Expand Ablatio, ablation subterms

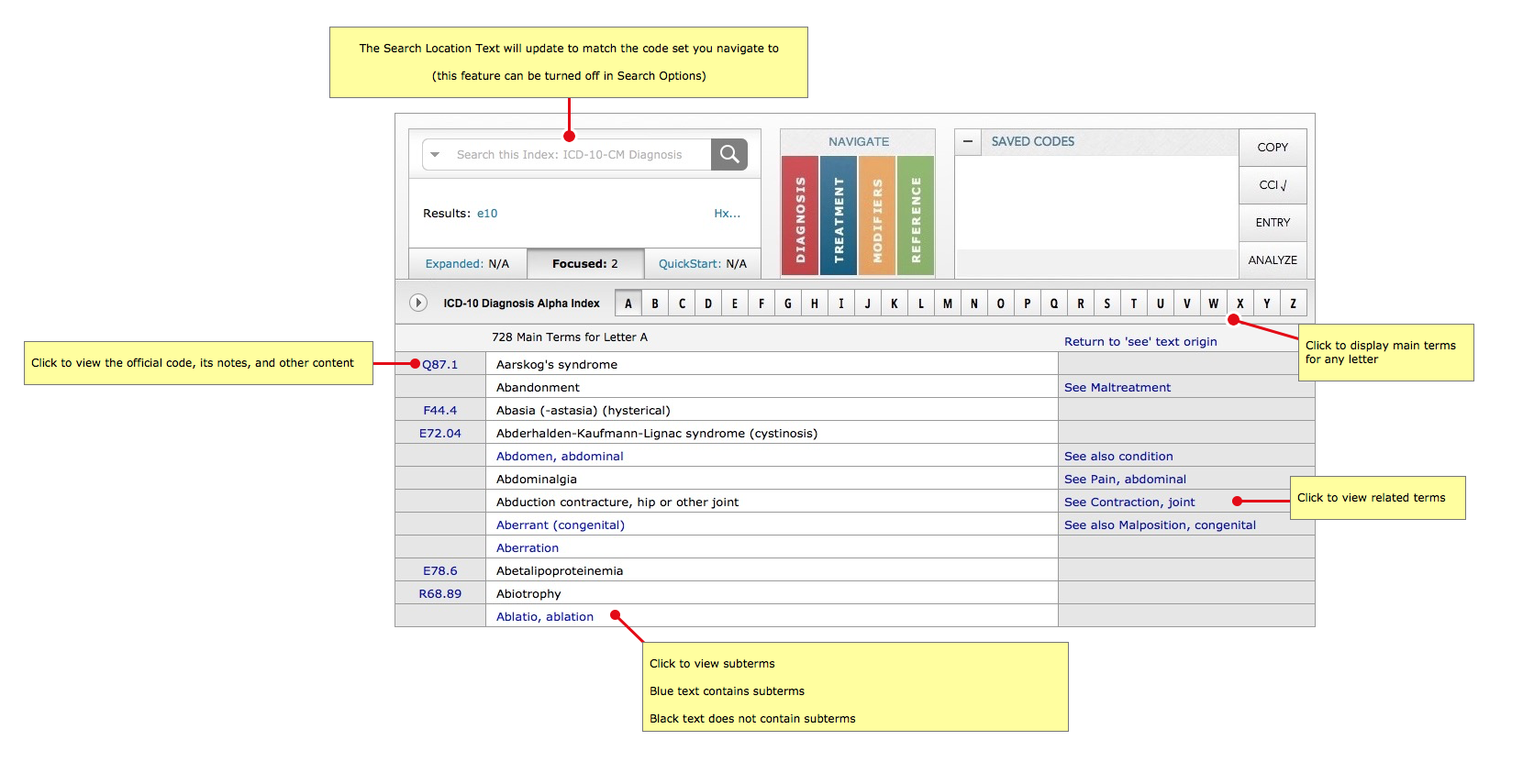pyautogui.click(x=545, y=617)
